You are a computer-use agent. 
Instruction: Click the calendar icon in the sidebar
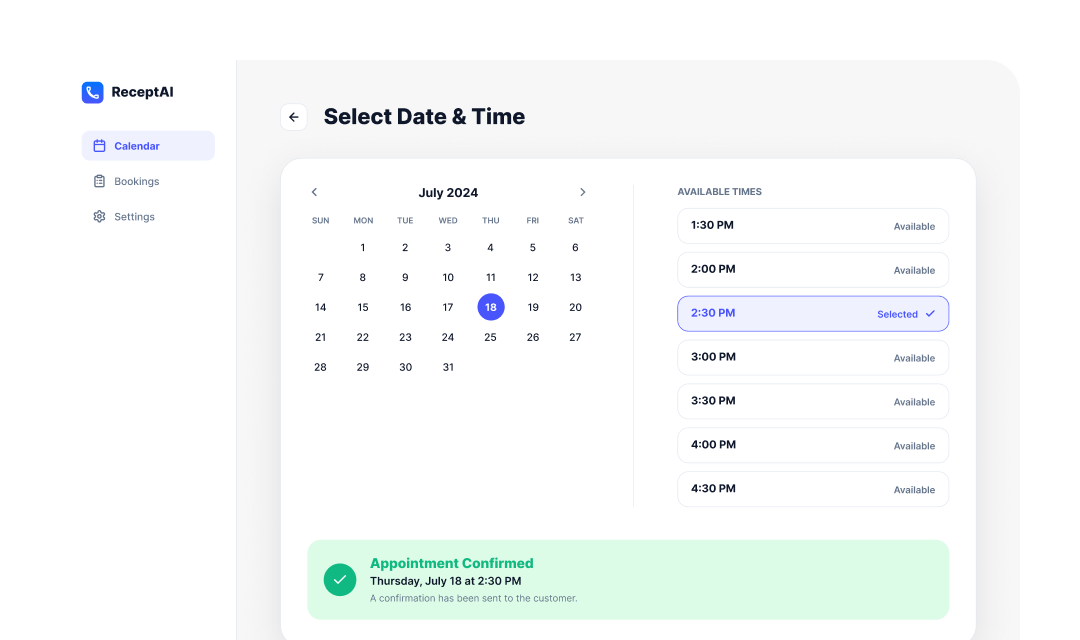pos(99,146)
